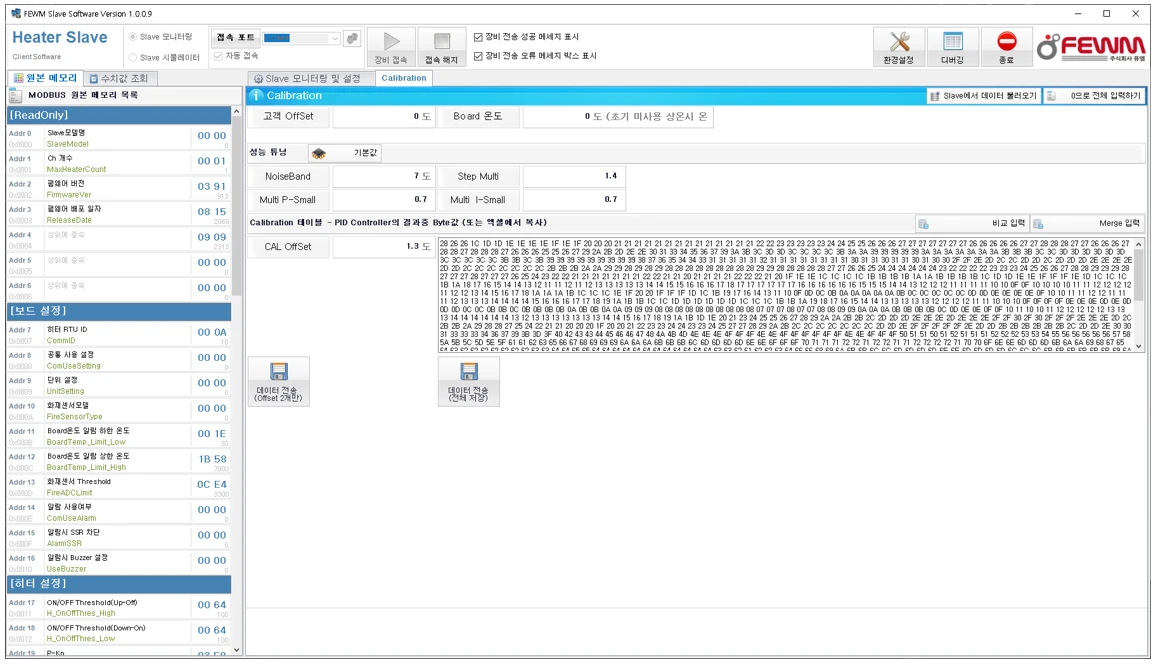Click 0으로 전체 입력하기 button

[x=1094, y=96]
